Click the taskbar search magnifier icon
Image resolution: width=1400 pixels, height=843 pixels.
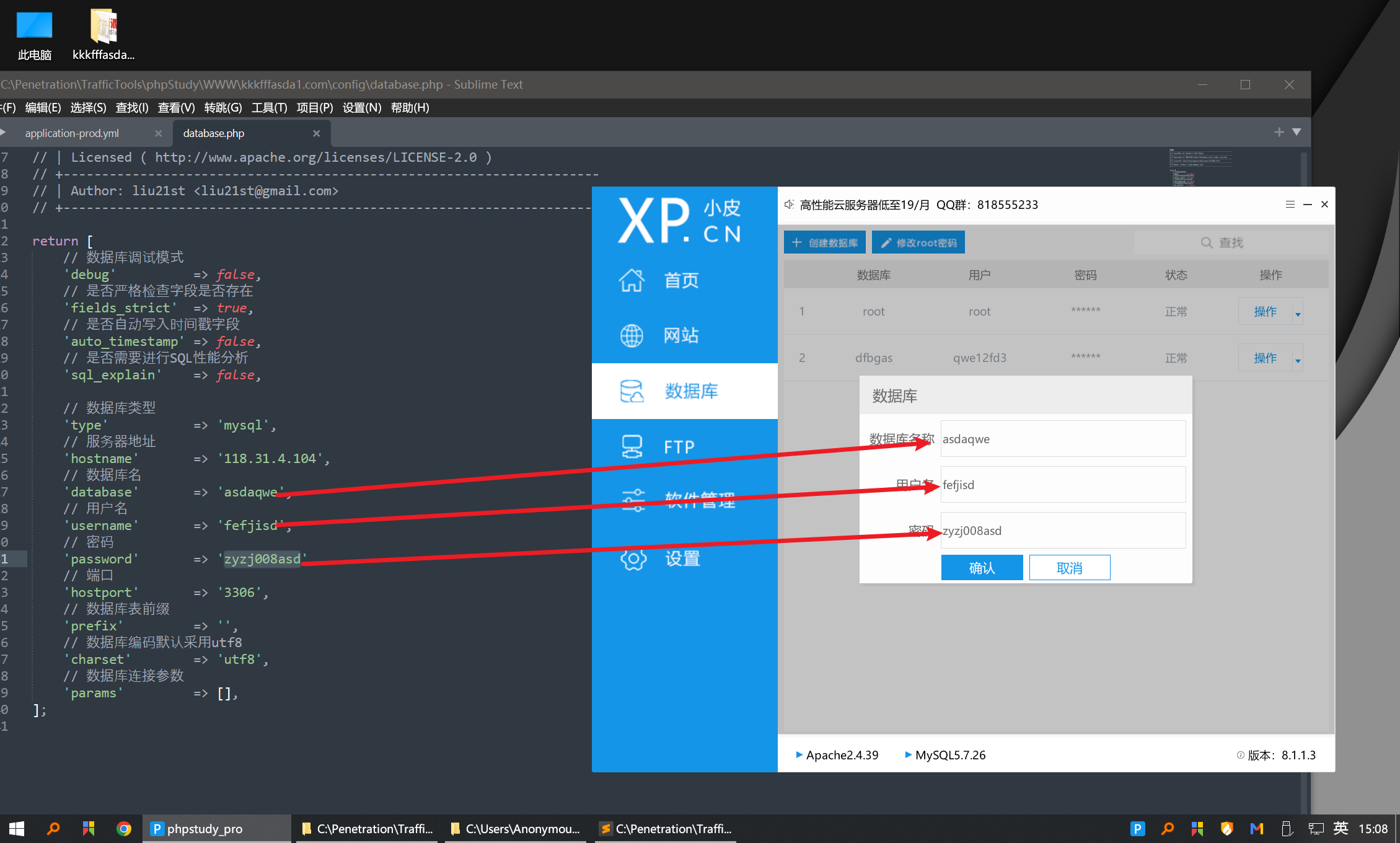coord(53,829)
